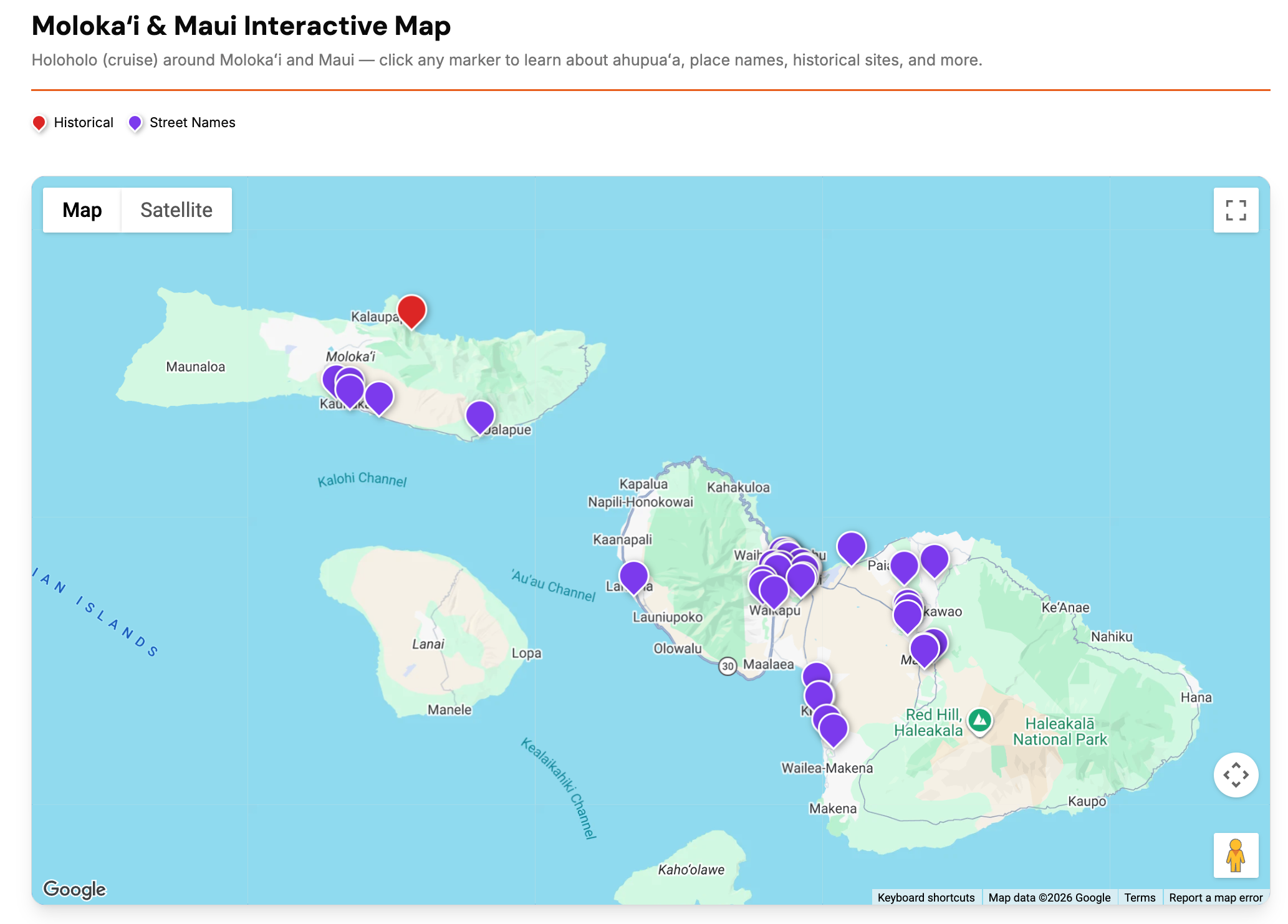Click the southernmost purple marker above Wailea-Makena
The height and width of the screenshot is (924, 1288).
834,729
